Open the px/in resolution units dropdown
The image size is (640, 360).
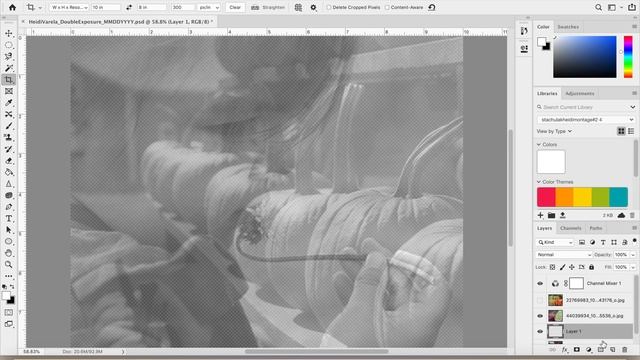click(209, 7)
